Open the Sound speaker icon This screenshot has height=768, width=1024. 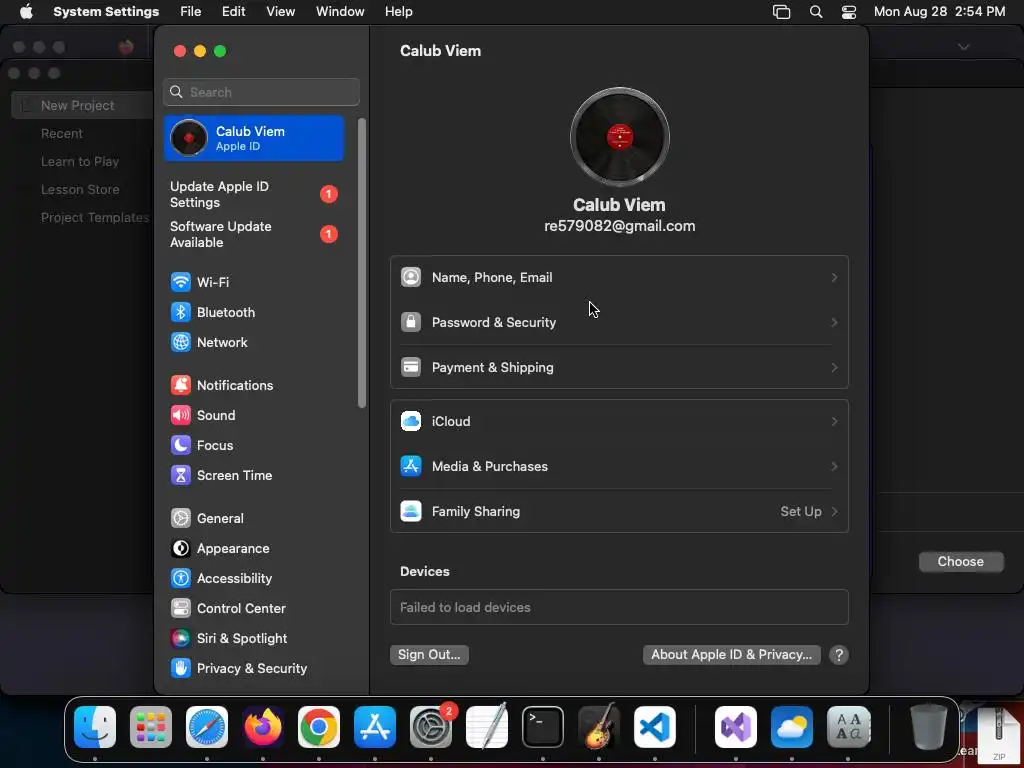(x=180, y=415)
